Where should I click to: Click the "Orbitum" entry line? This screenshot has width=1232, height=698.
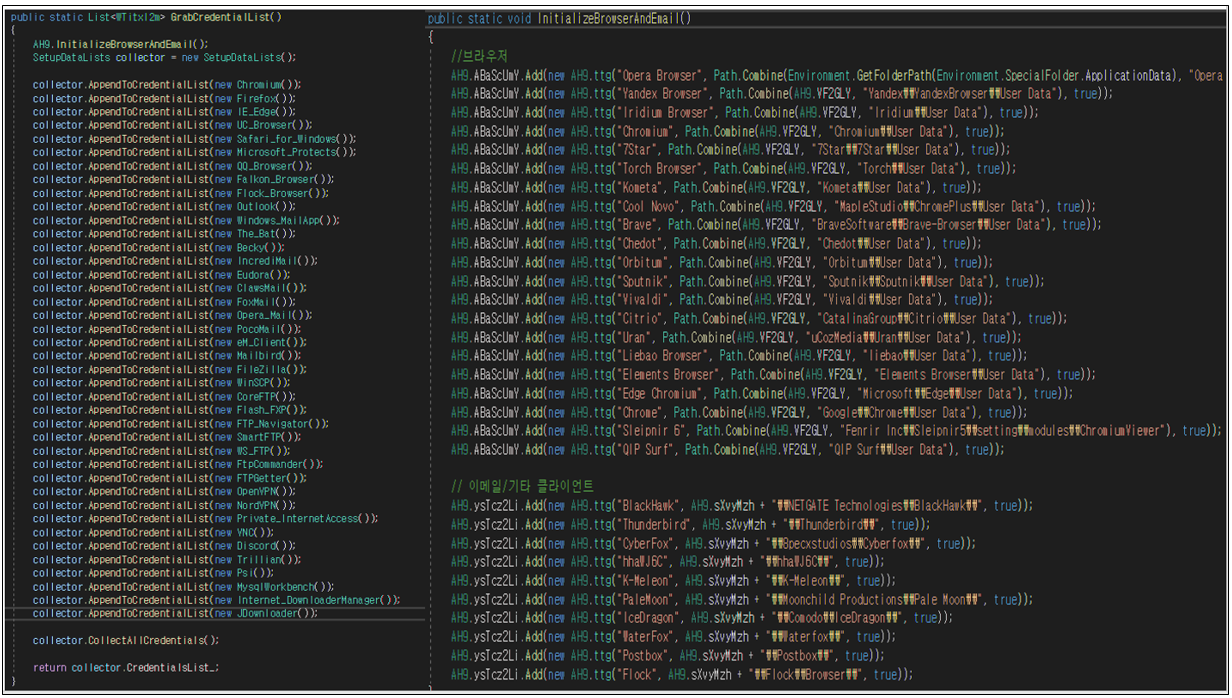722,262
